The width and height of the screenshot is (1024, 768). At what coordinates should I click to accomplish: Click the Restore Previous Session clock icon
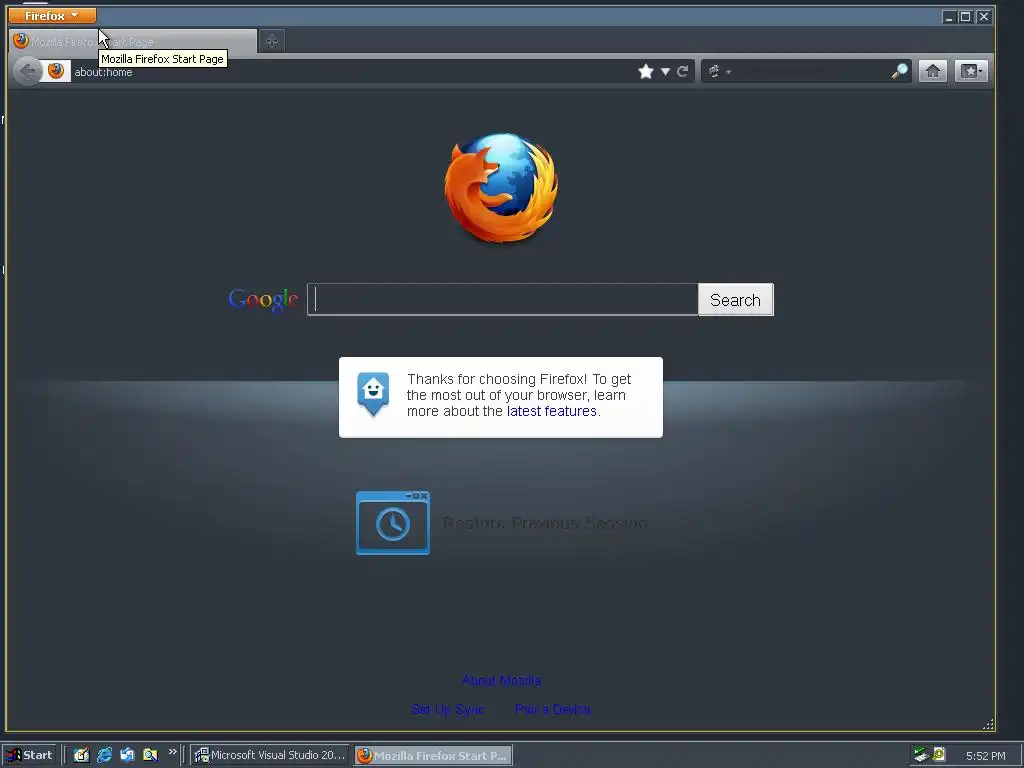coord(392,523)
